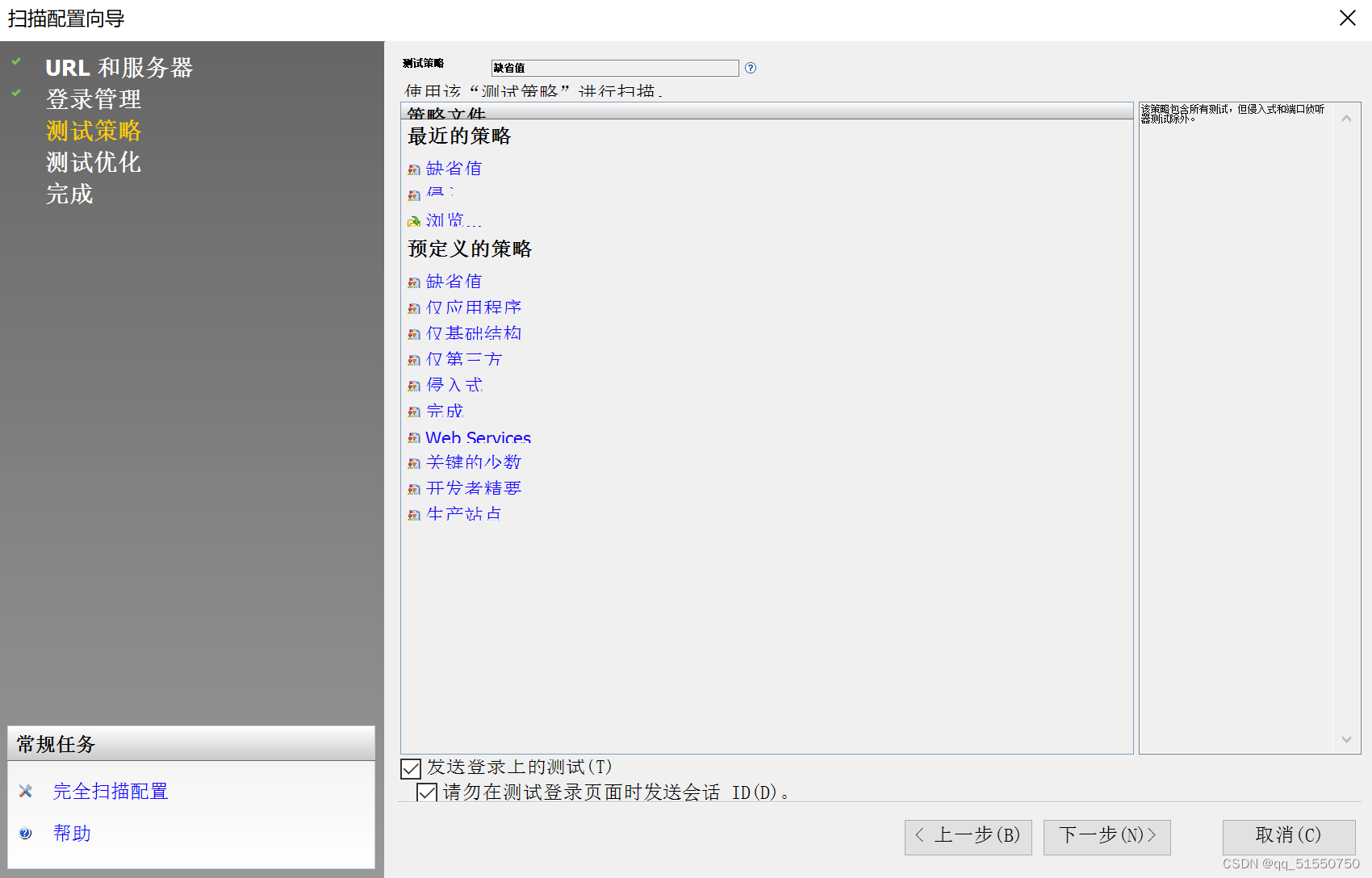Click the browse icon beside 浏览...
This screenshot has height=878, width=1372.
(414, 221)
